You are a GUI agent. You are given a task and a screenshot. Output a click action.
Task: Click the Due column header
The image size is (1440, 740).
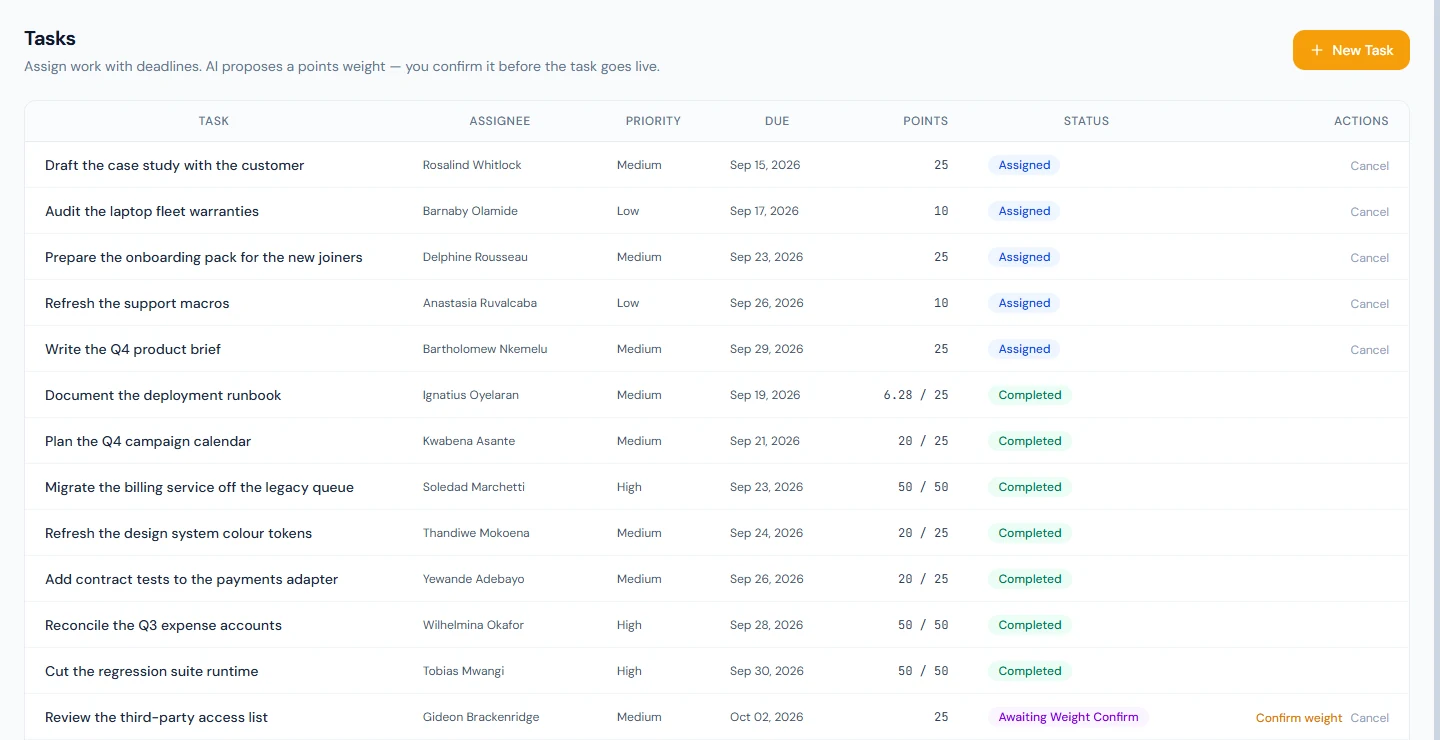(x=777, y=121)
